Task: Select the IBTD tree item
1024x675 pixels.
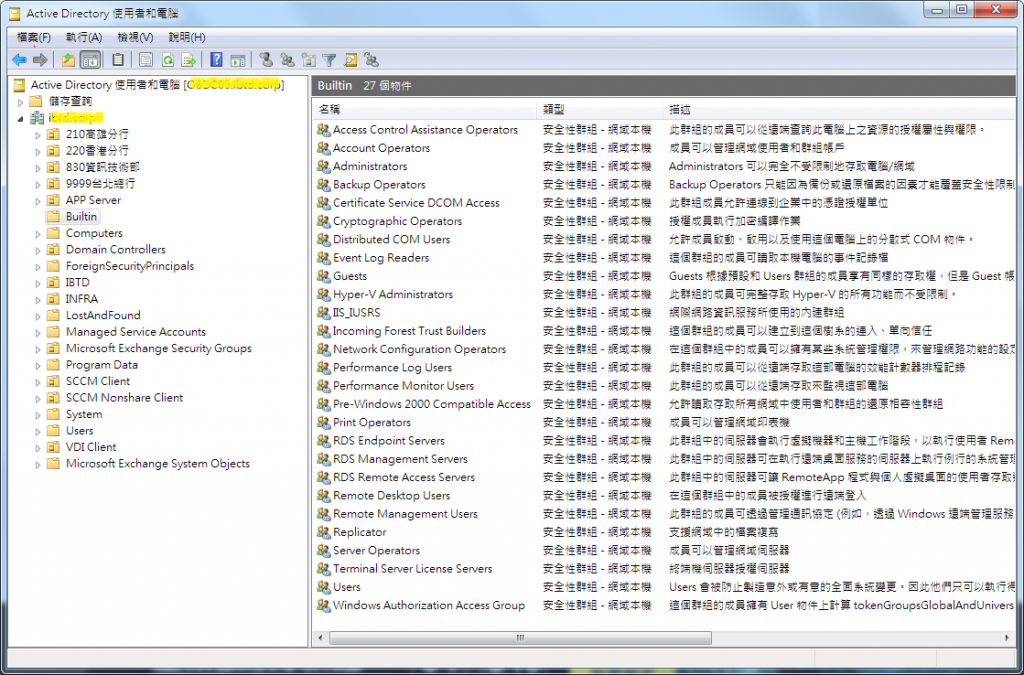Action: [x=78, y=283]
